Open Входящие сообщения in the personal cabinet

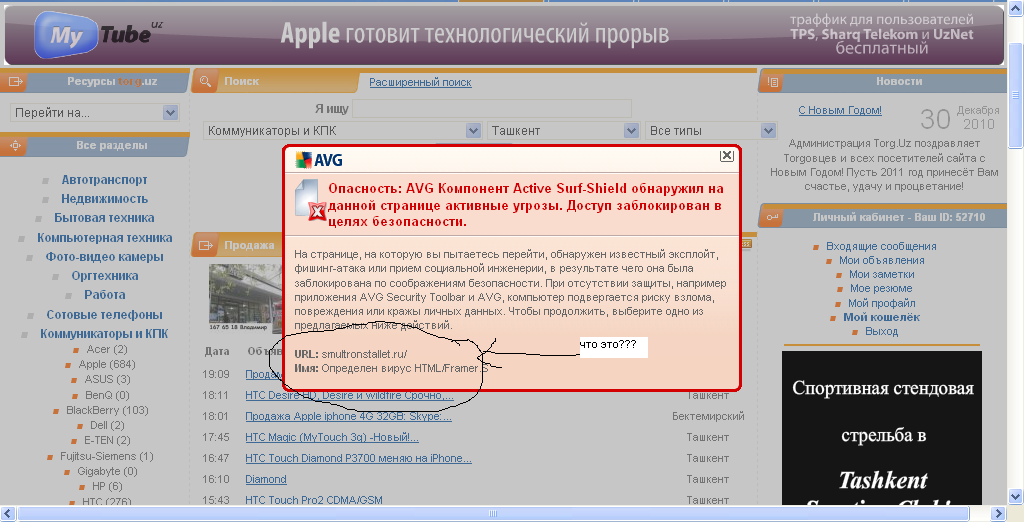tap(881, 246)
